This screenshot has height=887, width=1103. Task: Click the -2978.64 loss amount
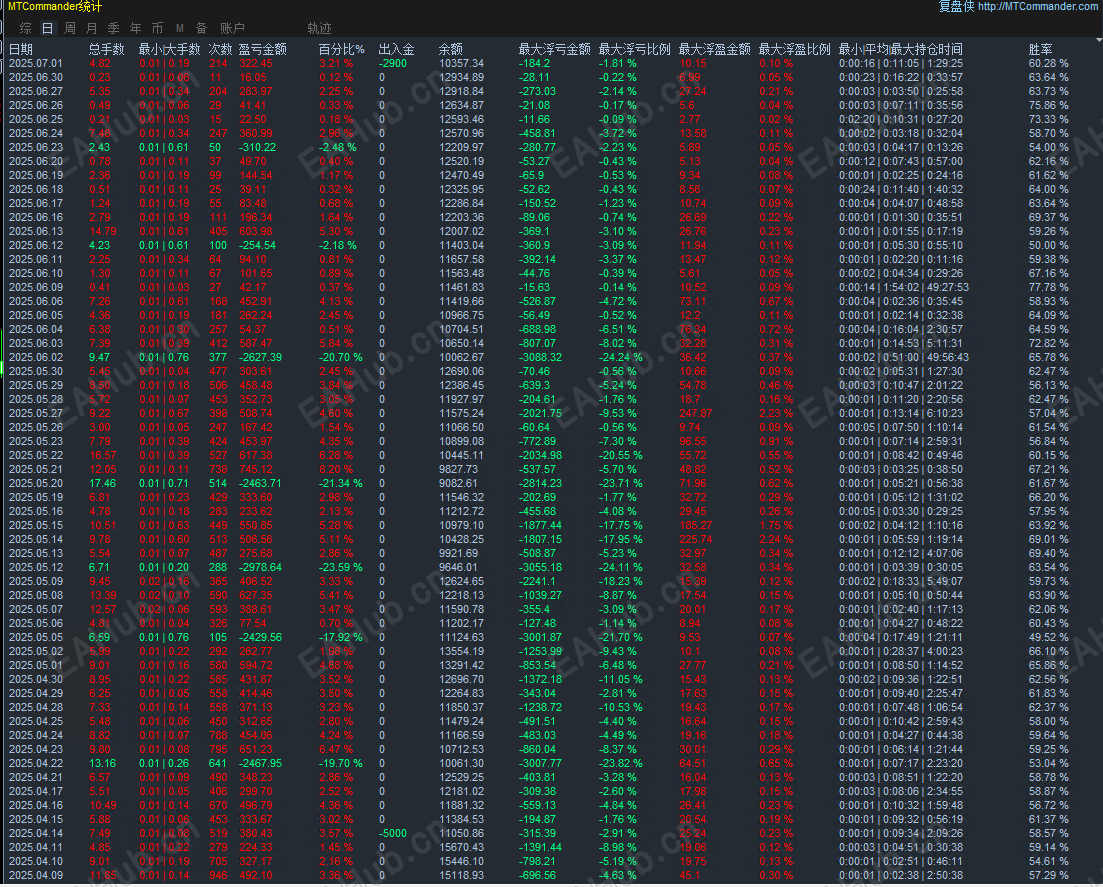pyautogui.click(x=260, y=568)
